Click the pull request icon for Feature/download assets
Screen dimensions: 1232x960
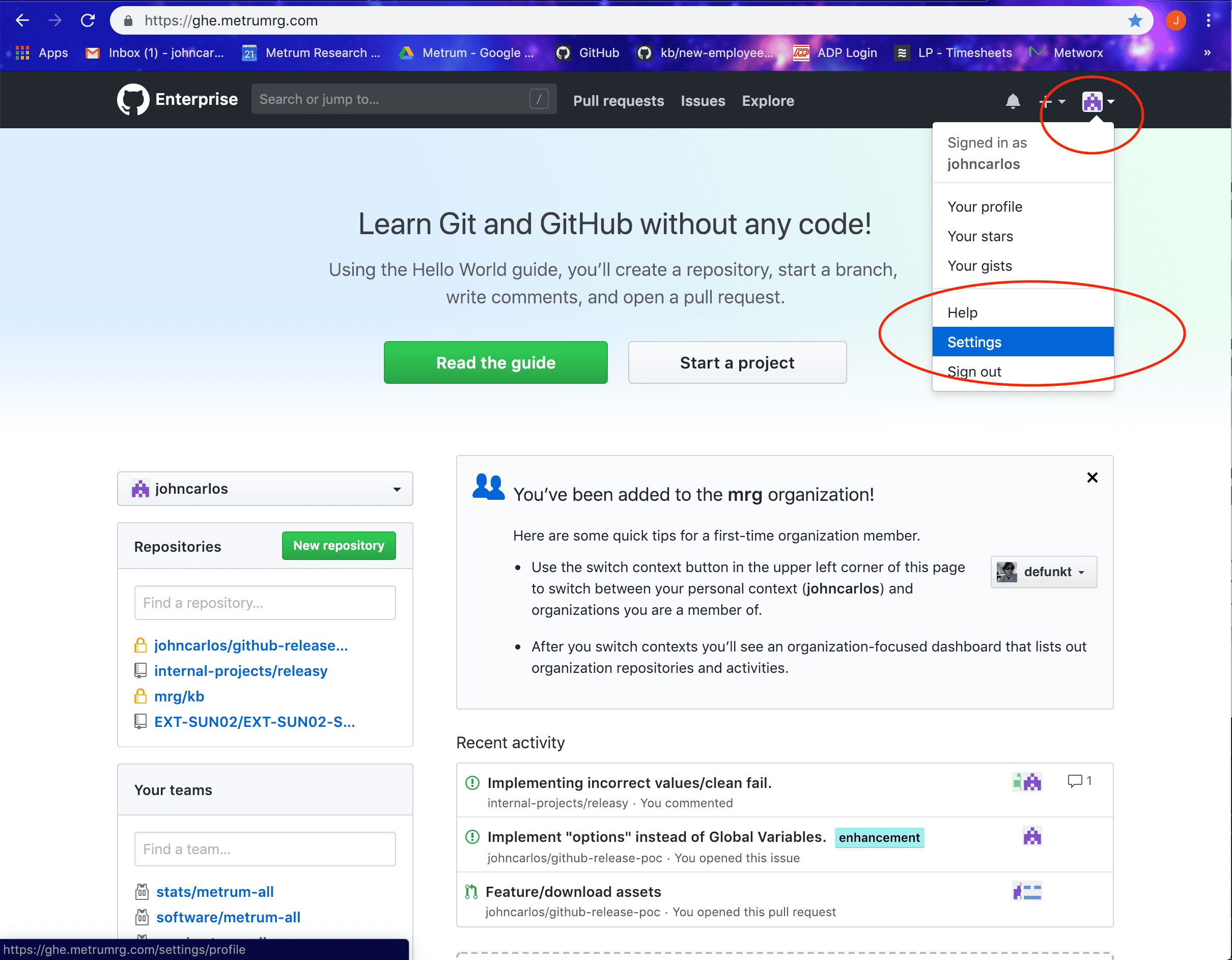pyautogui.click(x=471, y=892)
